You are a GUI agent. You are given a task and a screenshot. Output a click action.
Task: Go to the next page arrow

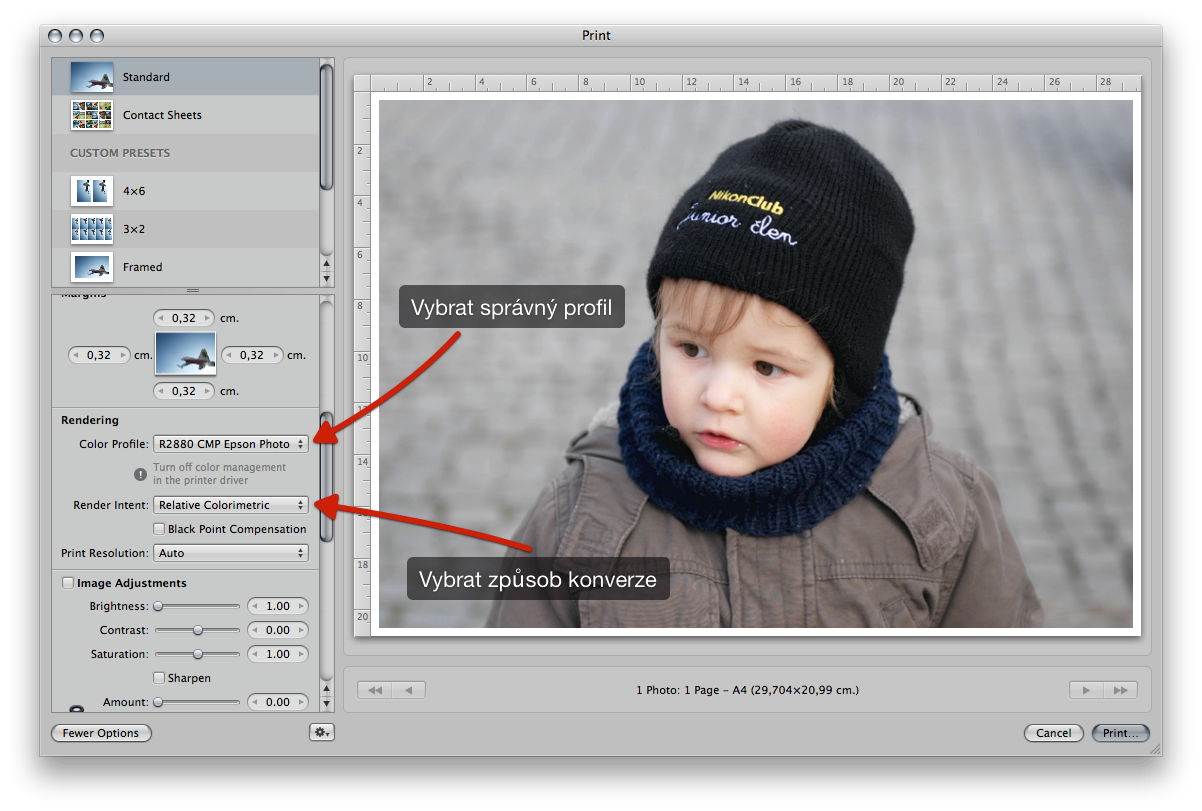click(x=1084, y=690)
